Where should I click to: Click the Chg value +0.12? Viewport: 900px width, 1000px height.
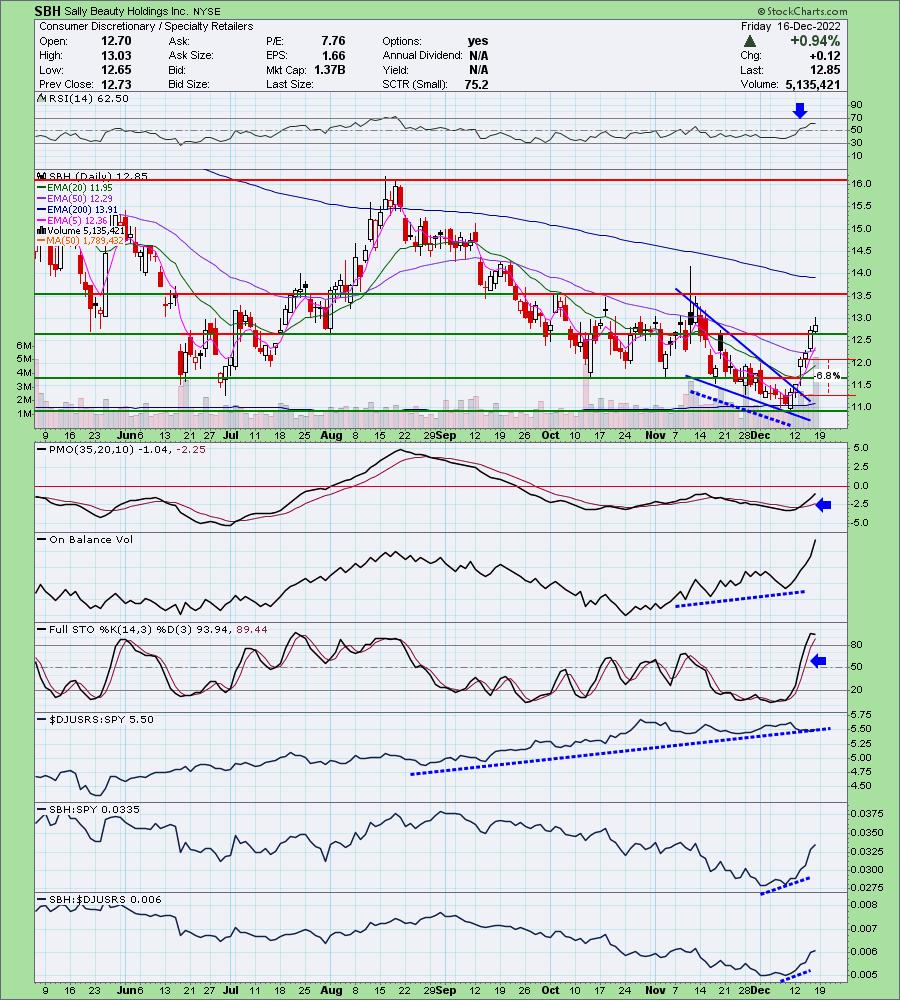(x=825, y=55)
